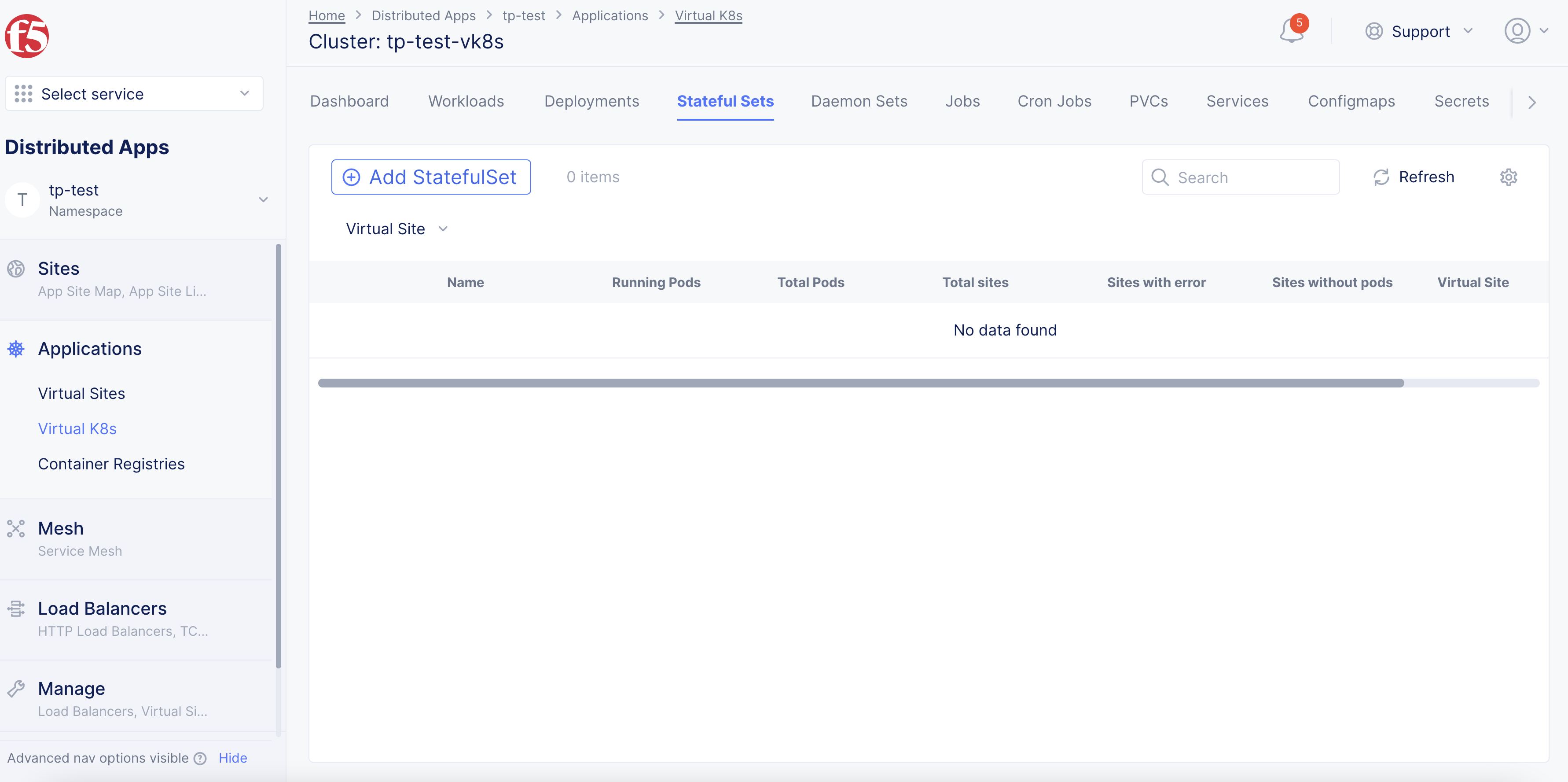Viewport: 1568px width, 782px height.
Task: Switch to the Cron Jobs tab
Action: [1054, 101]
